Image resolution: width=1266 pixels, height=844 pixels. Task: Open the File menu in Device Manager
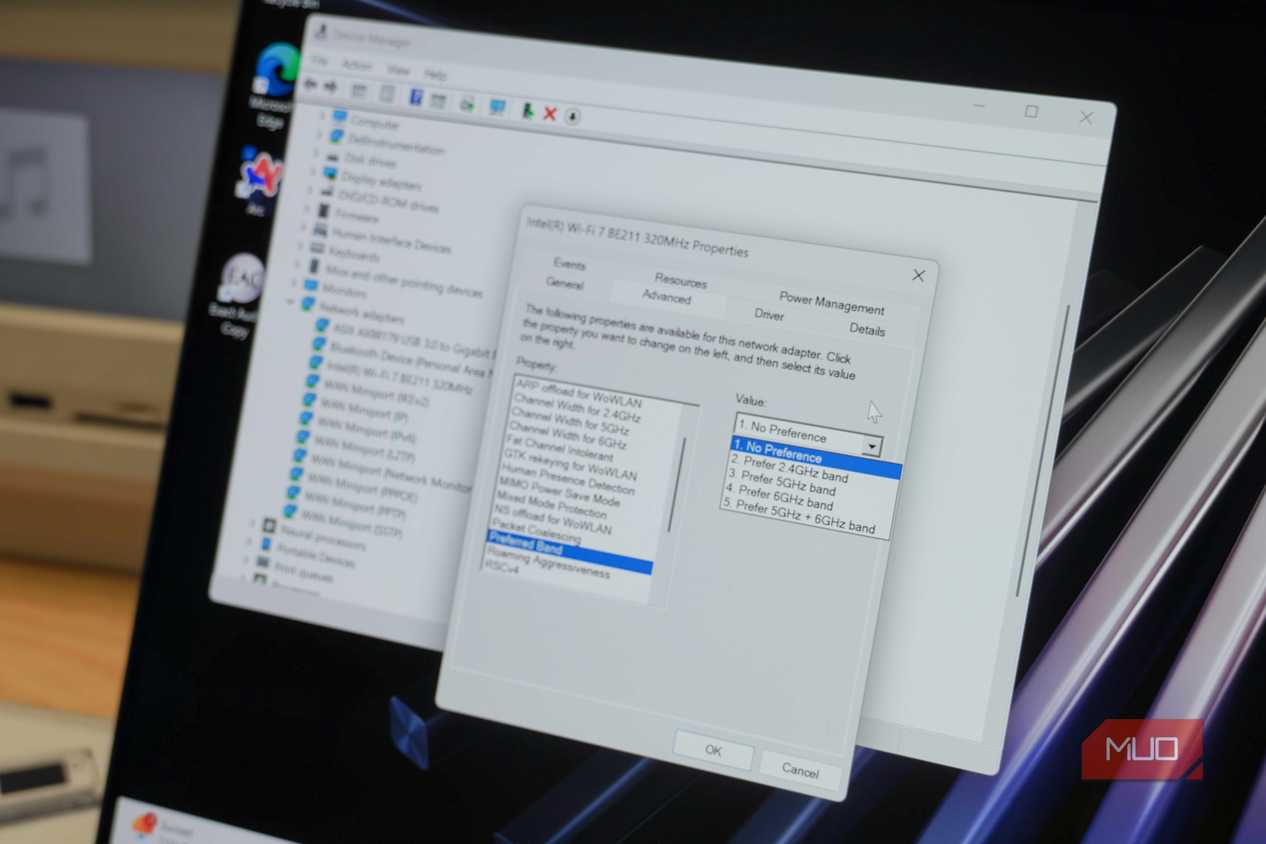[318, 61]
